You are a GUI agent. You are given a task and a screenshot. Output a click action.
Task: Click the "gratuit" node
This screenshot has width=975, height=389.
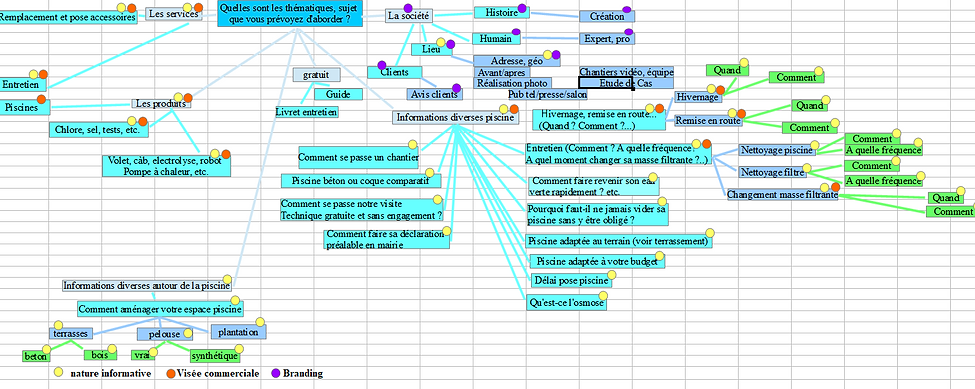[317, 75]
